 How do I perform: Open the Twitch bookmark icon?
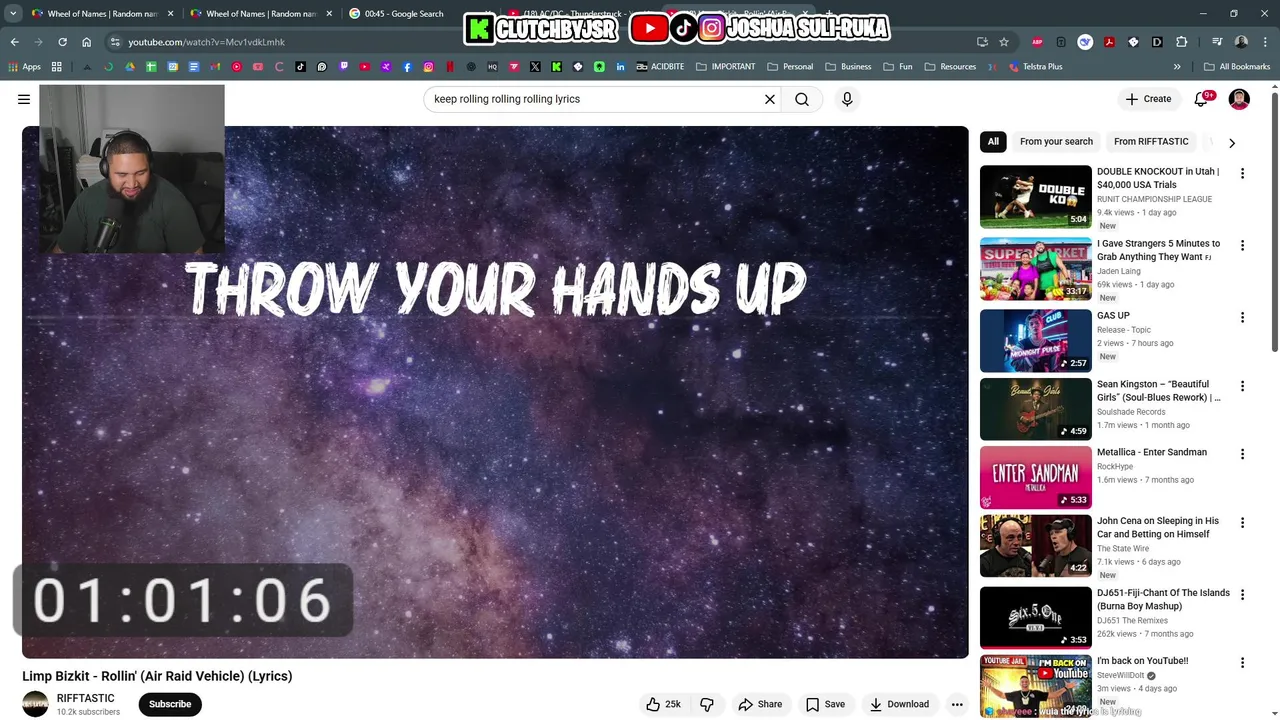point(343,67)
